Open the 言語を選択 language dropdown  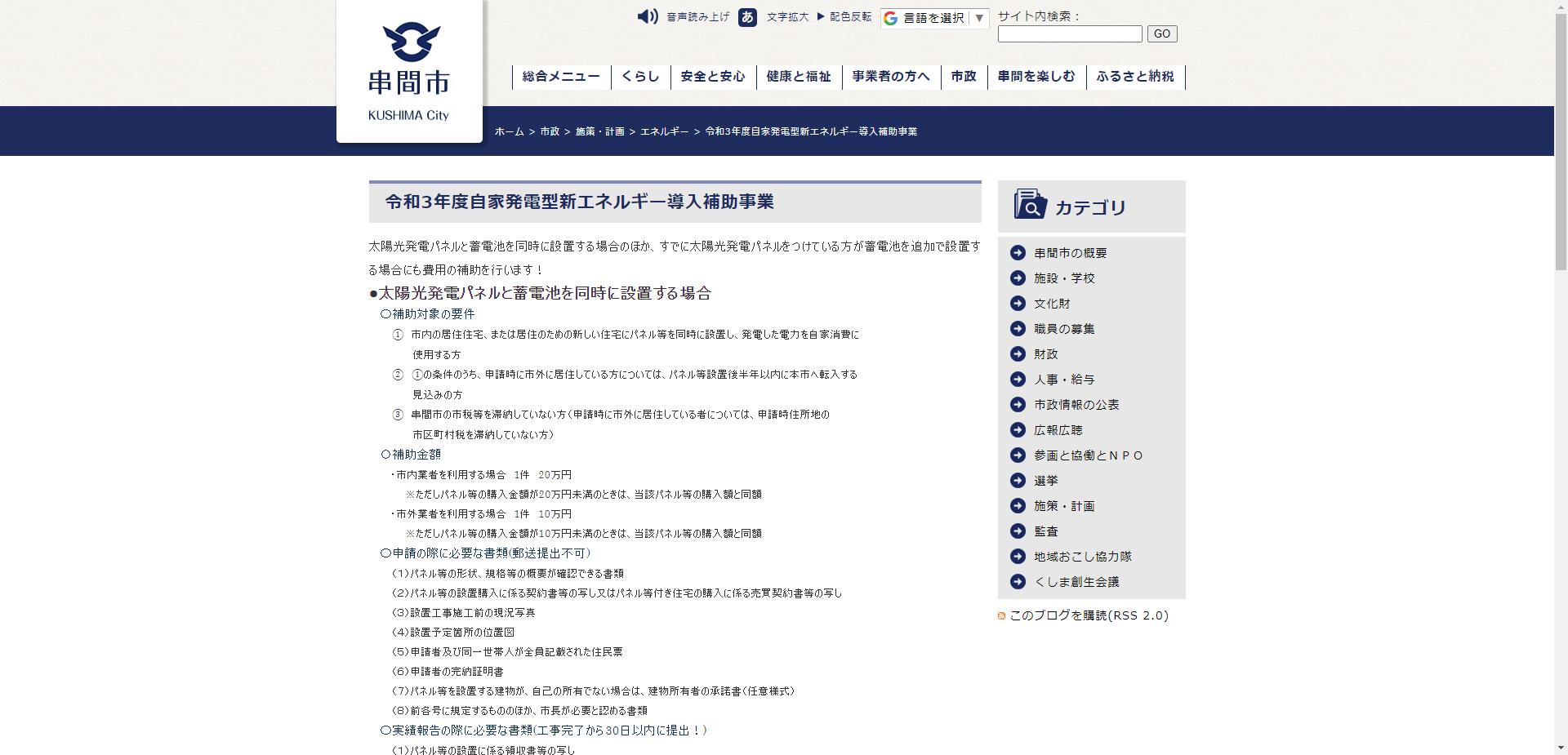pyautogui.click(x=932, y=18)
